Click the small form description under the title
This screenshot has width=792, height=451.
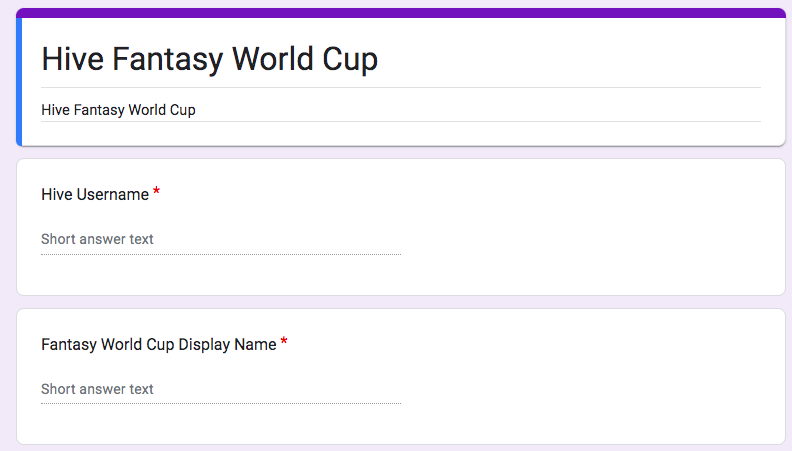pyautogui.click(x=118, y=110)
